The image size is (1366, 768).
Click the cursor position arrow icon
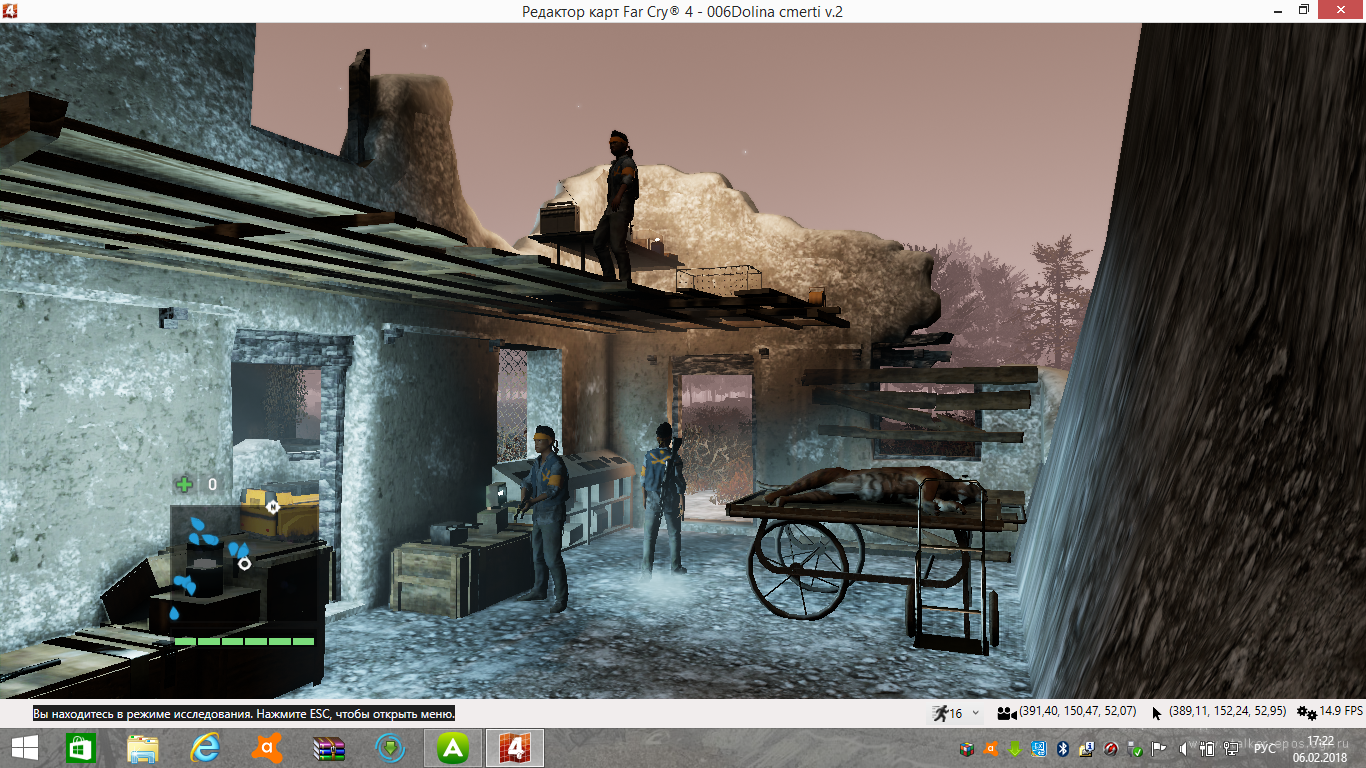click(1157, 713)
